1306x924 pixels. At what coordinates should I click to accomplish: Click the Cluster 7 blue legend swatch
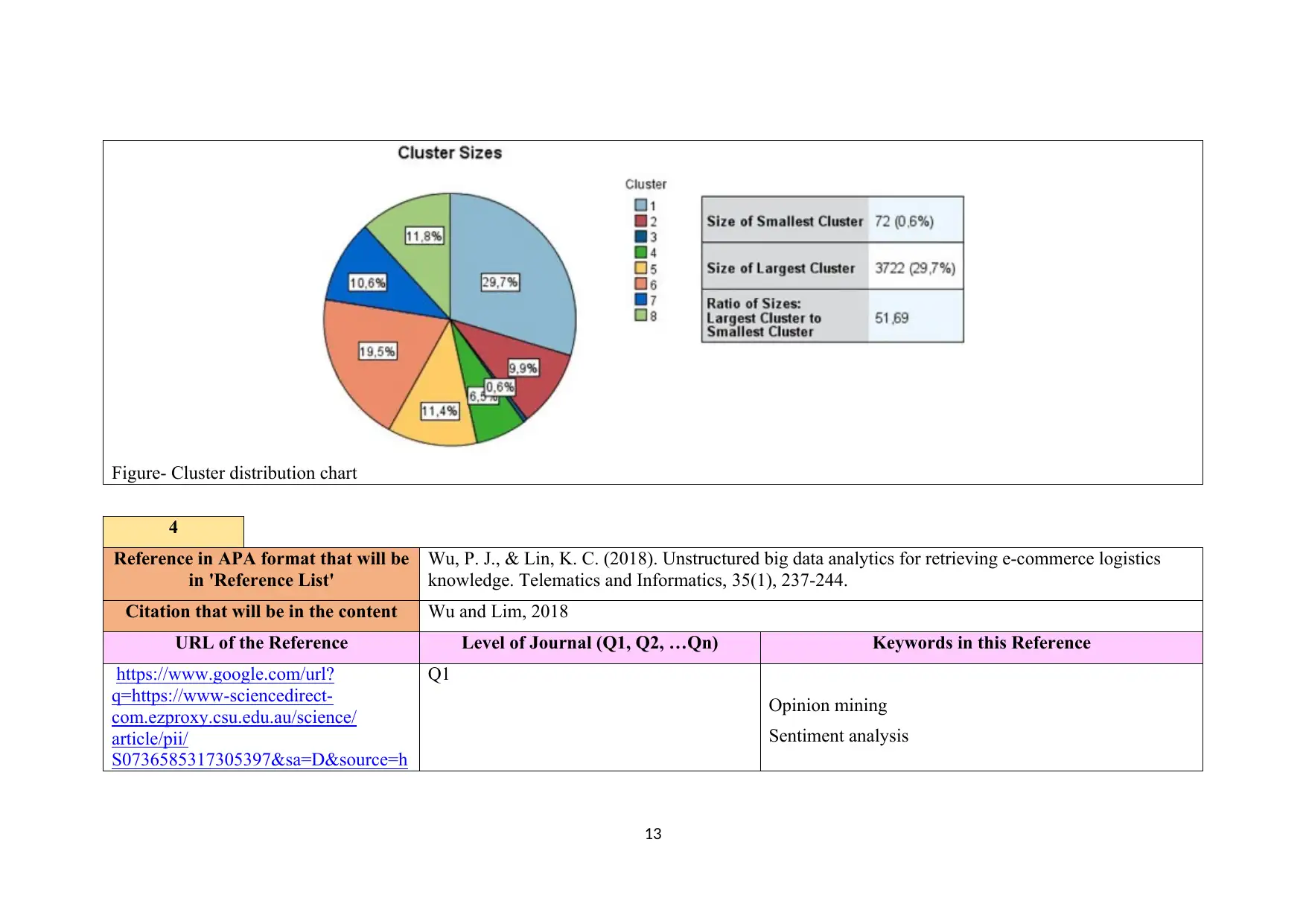[x=640, y=299]
